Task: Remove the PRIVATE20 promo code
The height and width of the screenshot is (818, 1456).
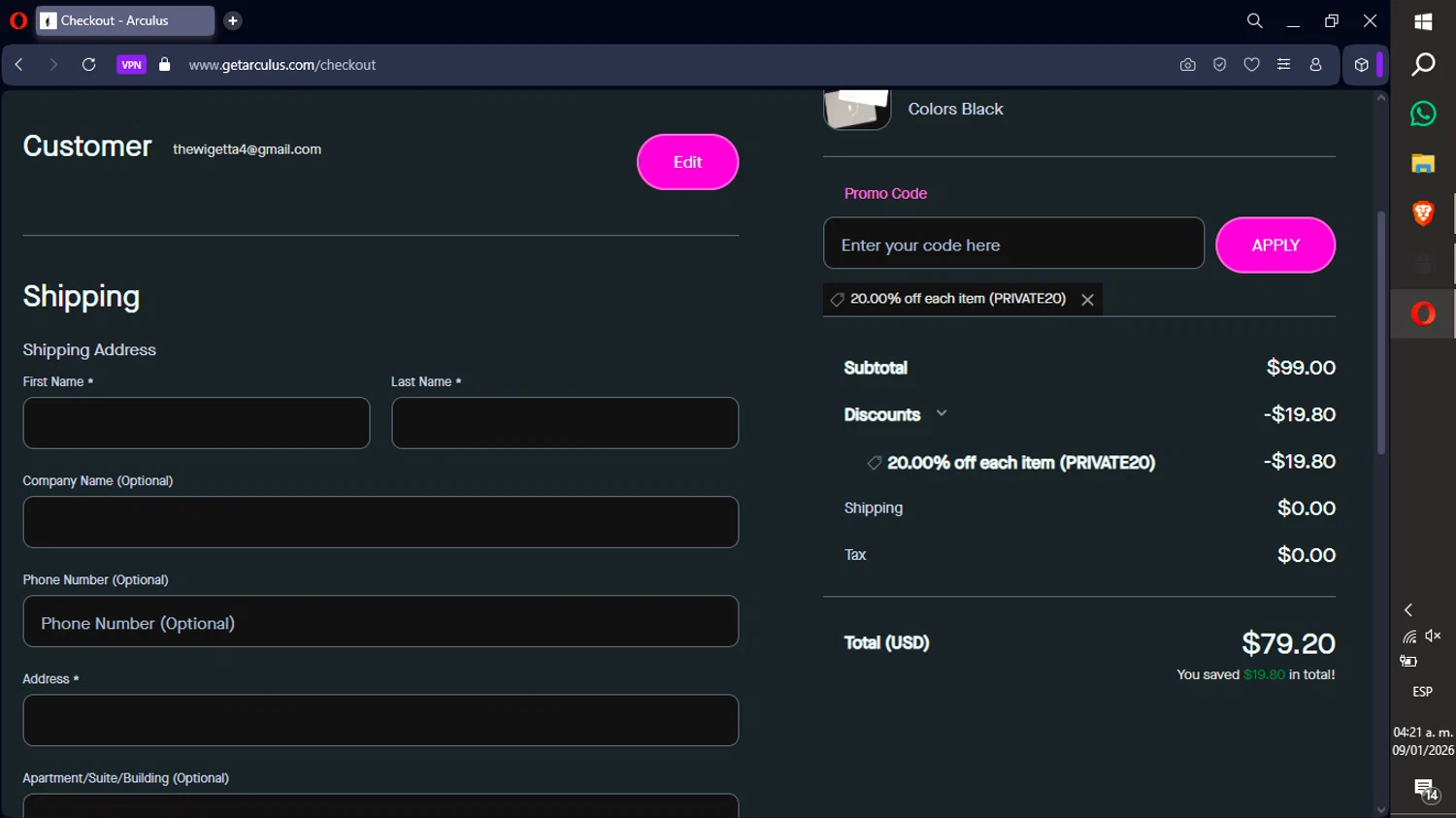Action: click(x=1087, y=300)
